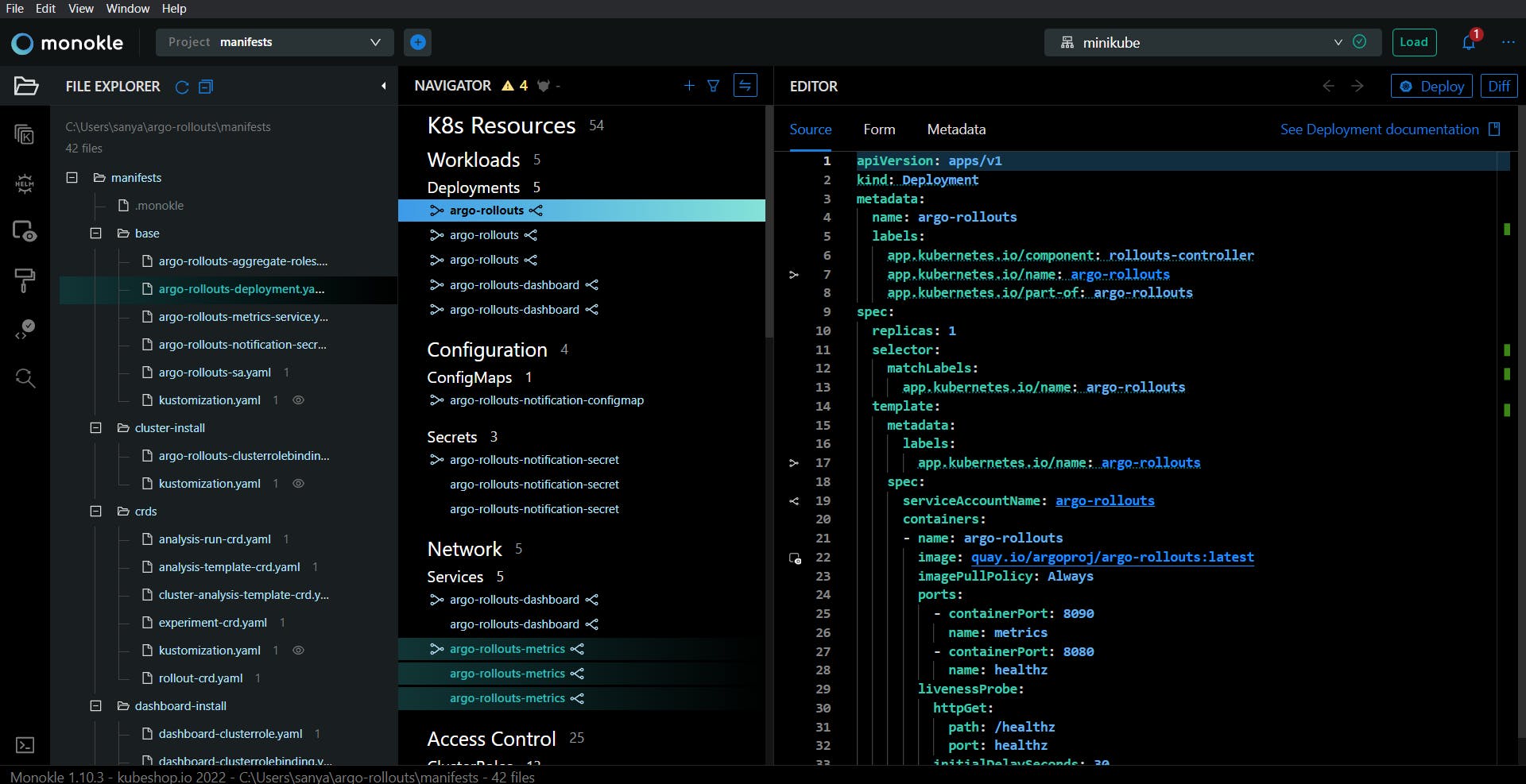This screenshot has height=784, width=1526.
Task: Reload folder with refresh icon in File Explorer
Action: [x=182, y=87]
